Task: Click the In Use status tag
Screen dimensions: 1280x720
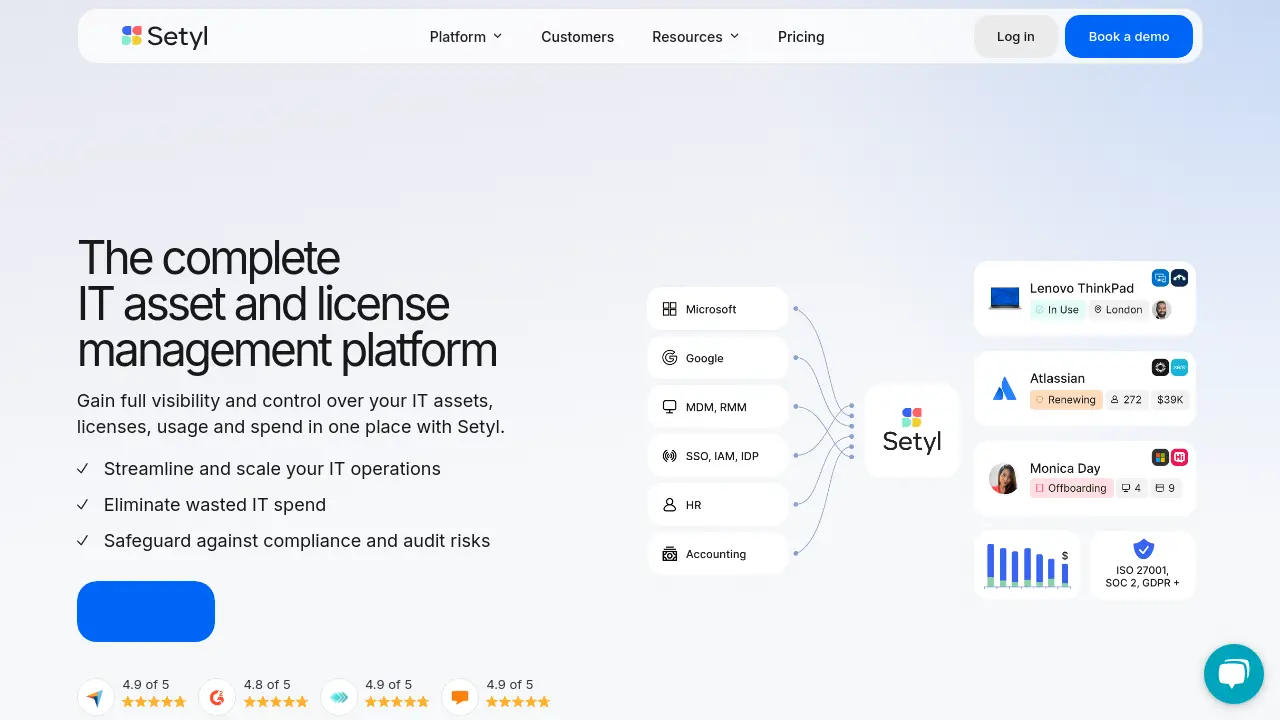Action: pyautogui.click(x=1057, y=310)
